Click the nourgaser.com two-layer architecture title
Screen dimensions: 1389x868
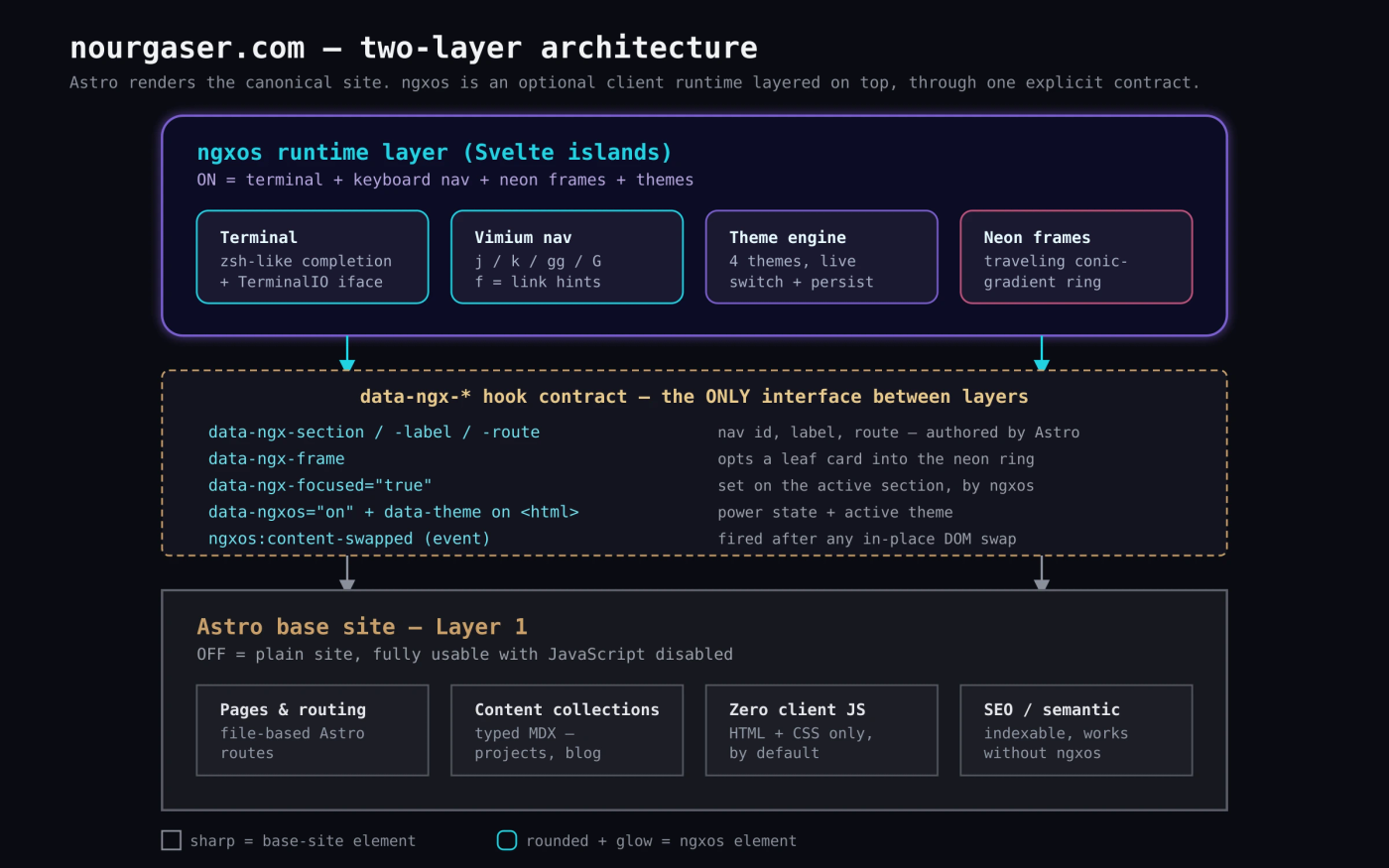click(414, 48)
